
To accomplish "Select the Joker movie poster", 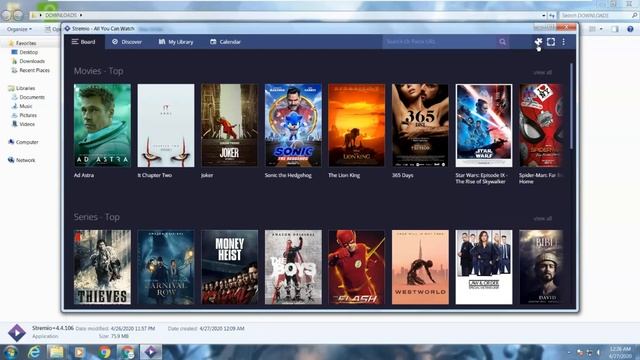I will tap(229, 125).
